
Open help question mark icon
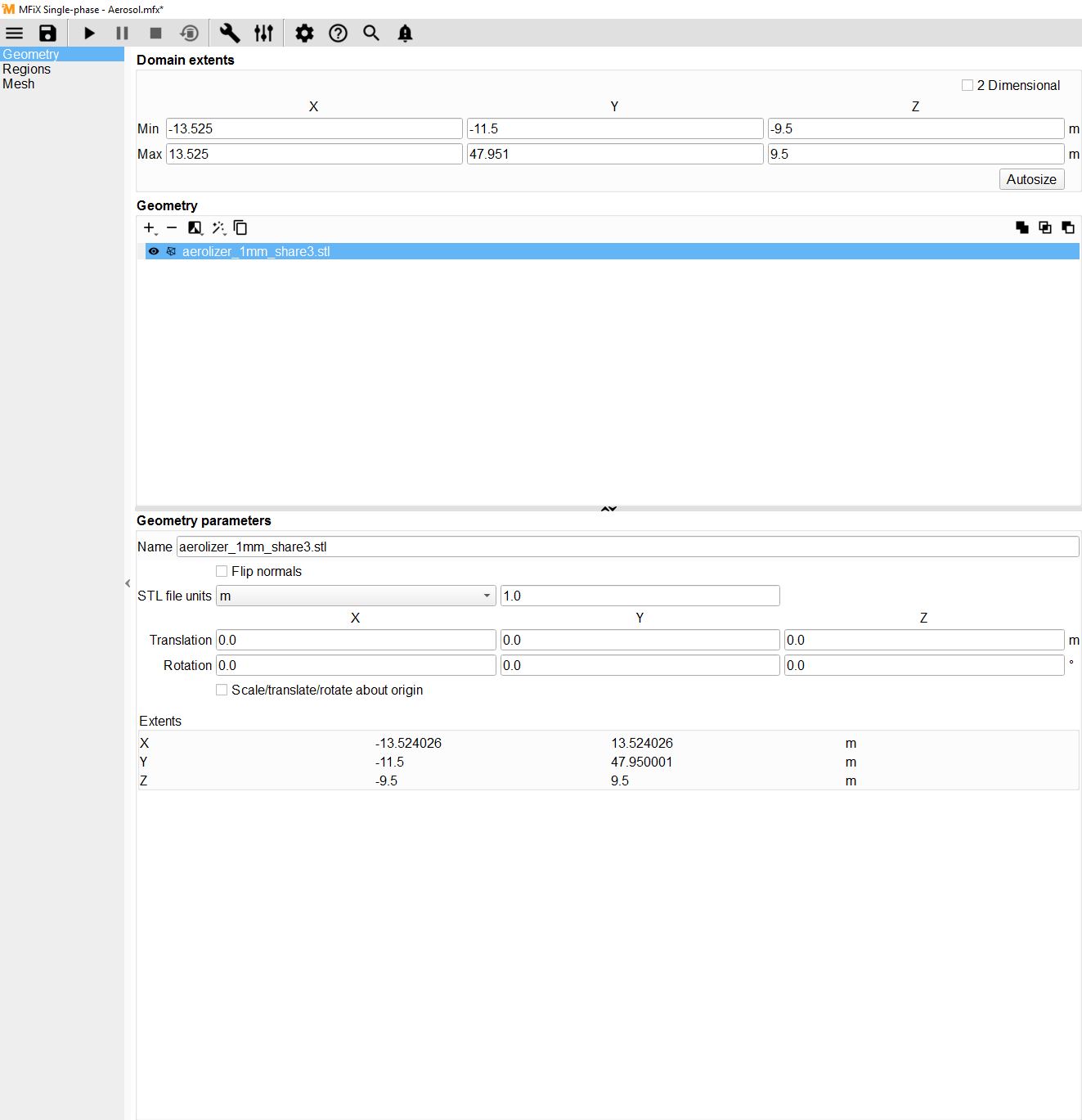click(338, 34)
